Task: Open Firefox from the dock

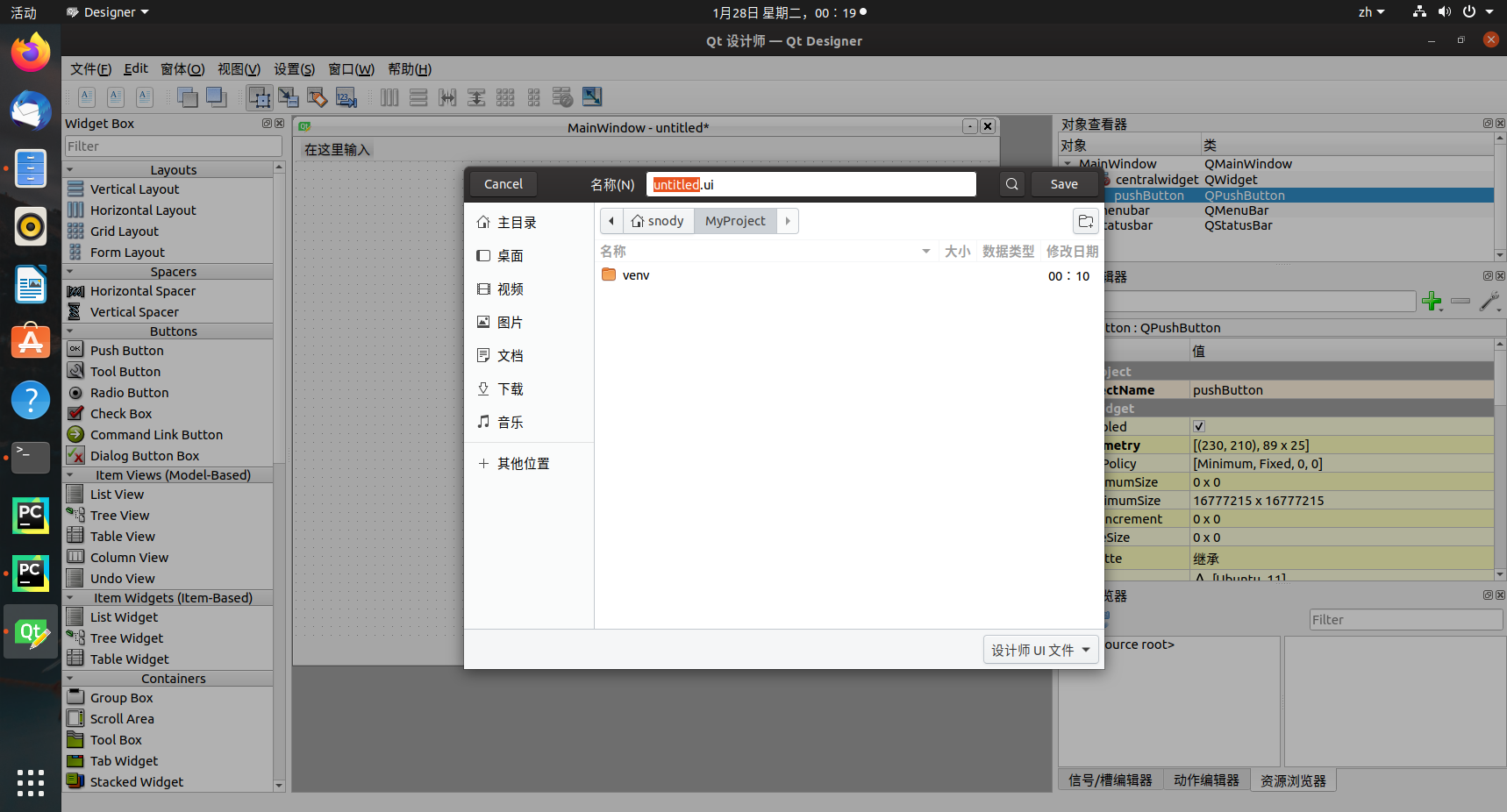Action: click(31, 53)
